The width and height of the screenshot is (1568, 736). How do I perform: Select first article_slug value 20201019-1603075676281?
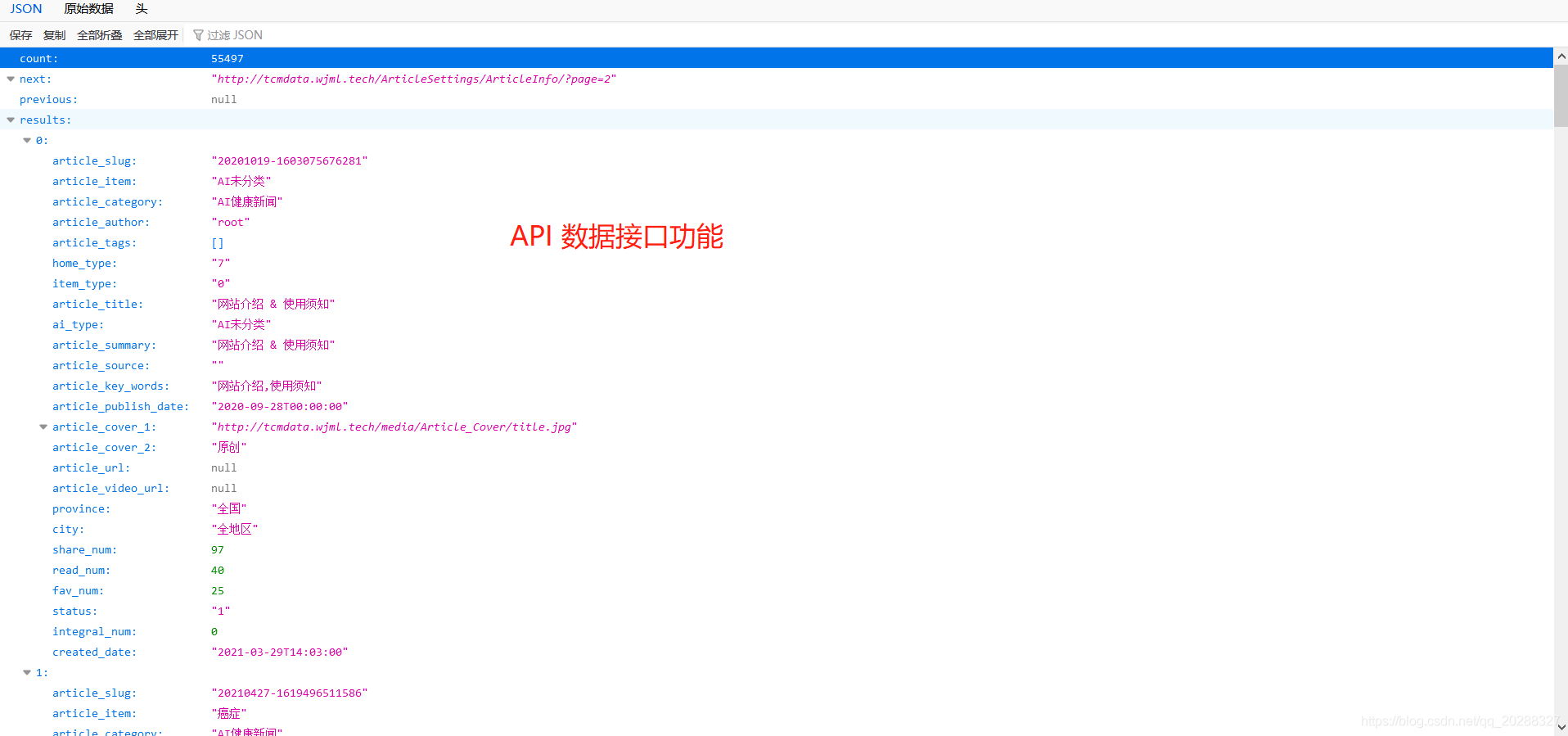(289, 161)
